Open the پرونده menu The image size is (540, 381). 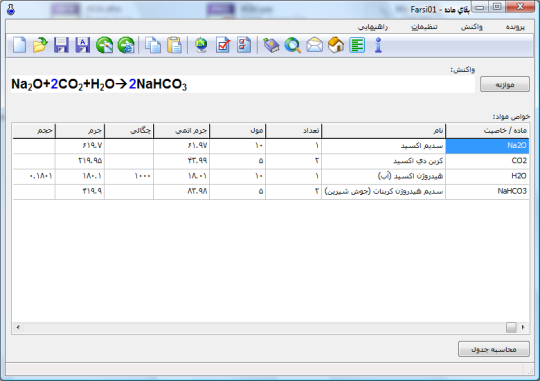click(515, 27)
